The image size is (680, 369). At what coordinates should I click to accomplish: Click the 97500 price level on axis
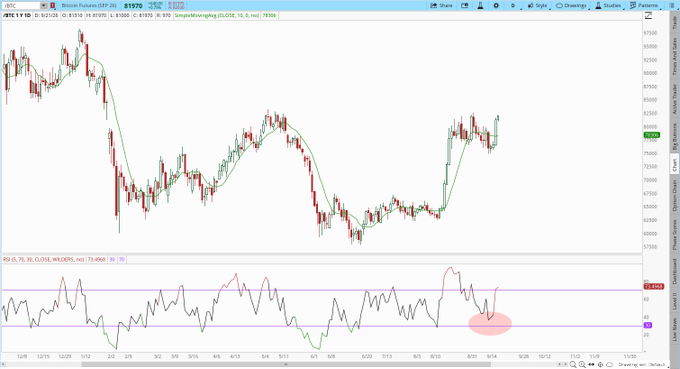click(x=650, y=33)
